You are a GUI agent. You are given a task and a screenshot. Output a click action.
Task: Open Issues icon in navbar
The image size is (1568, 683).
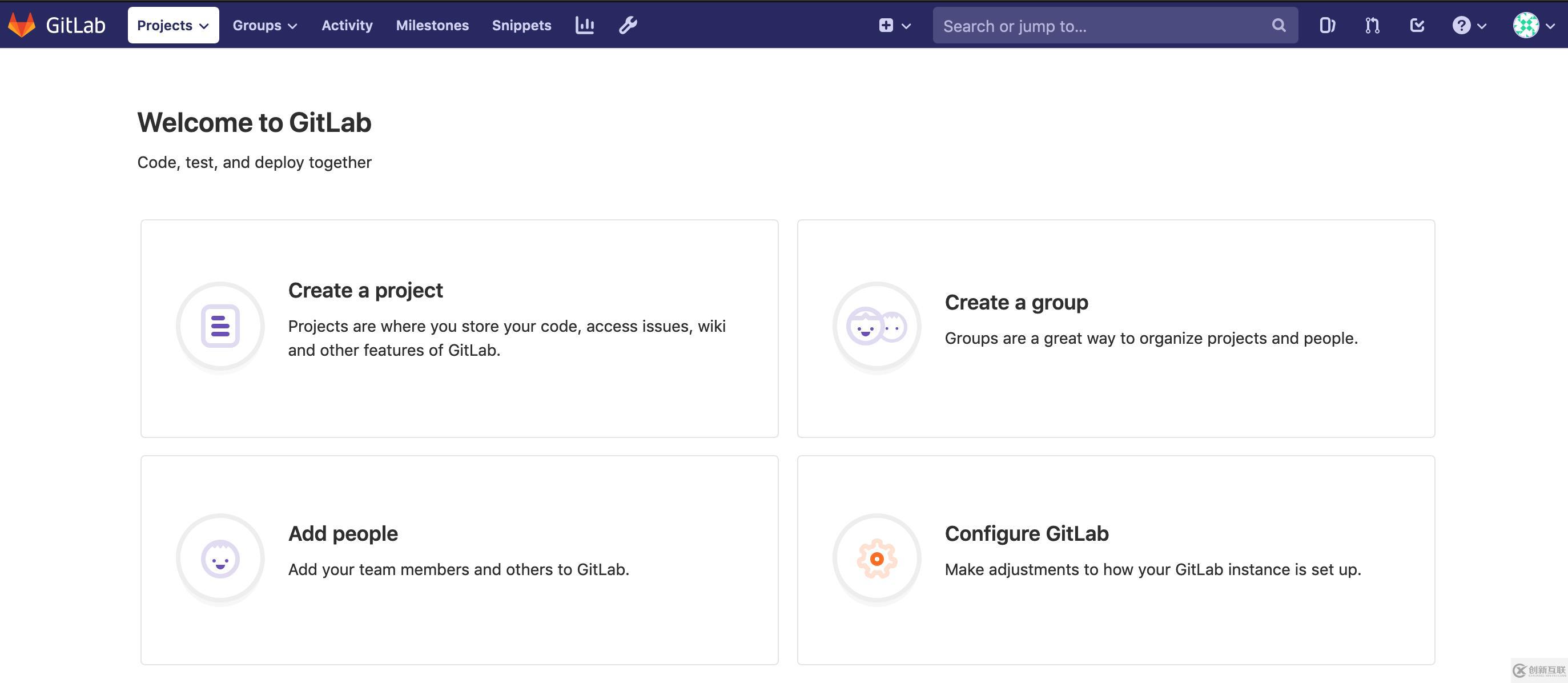click(x=1327, y=25)
